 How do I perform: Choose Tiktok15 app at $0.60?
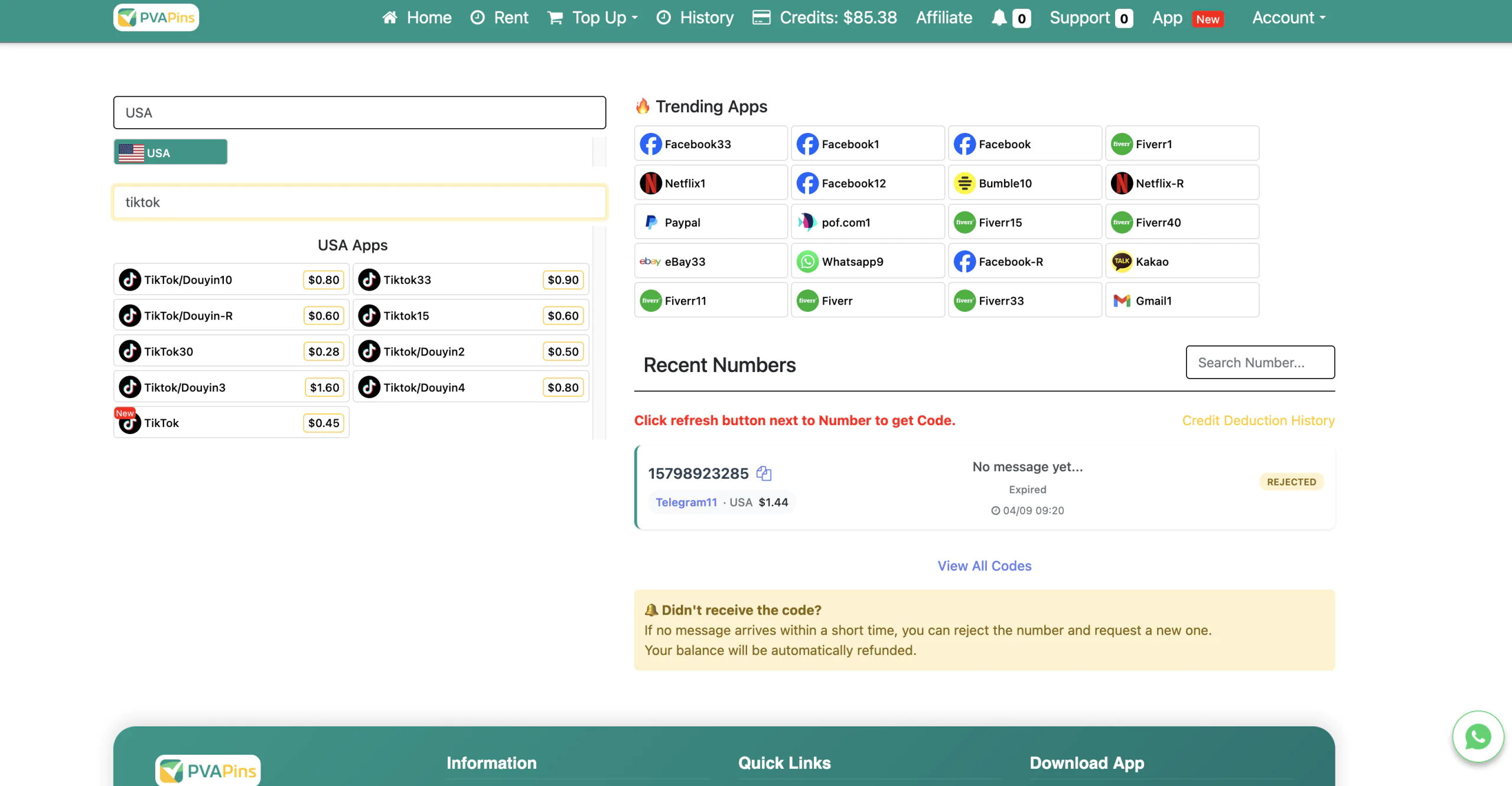click(x=471, y=315)
